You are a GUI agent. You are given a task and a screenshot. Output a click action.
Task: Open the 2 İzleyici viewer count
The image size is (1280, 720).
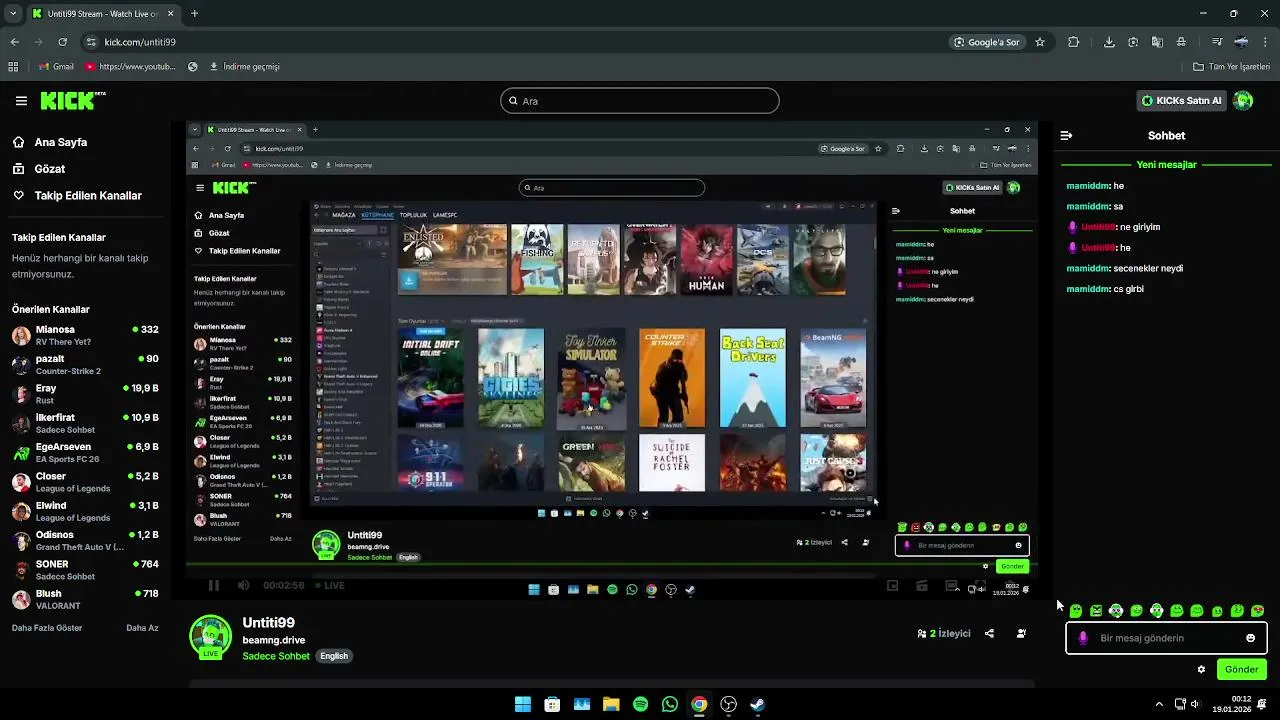coord(944,633)
